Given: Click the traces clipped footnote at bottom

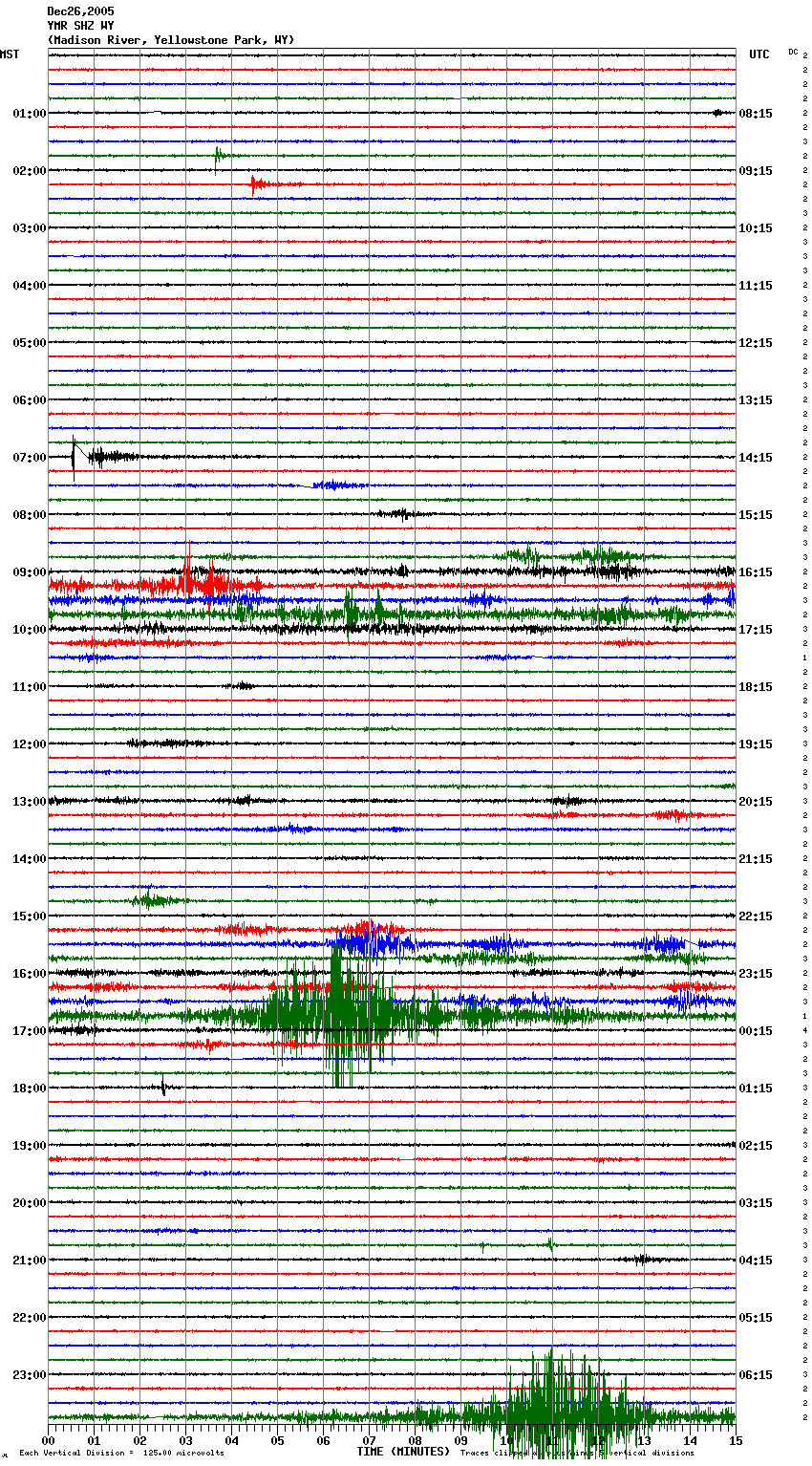Looking at the screenshot, I should coord(577,1454).
